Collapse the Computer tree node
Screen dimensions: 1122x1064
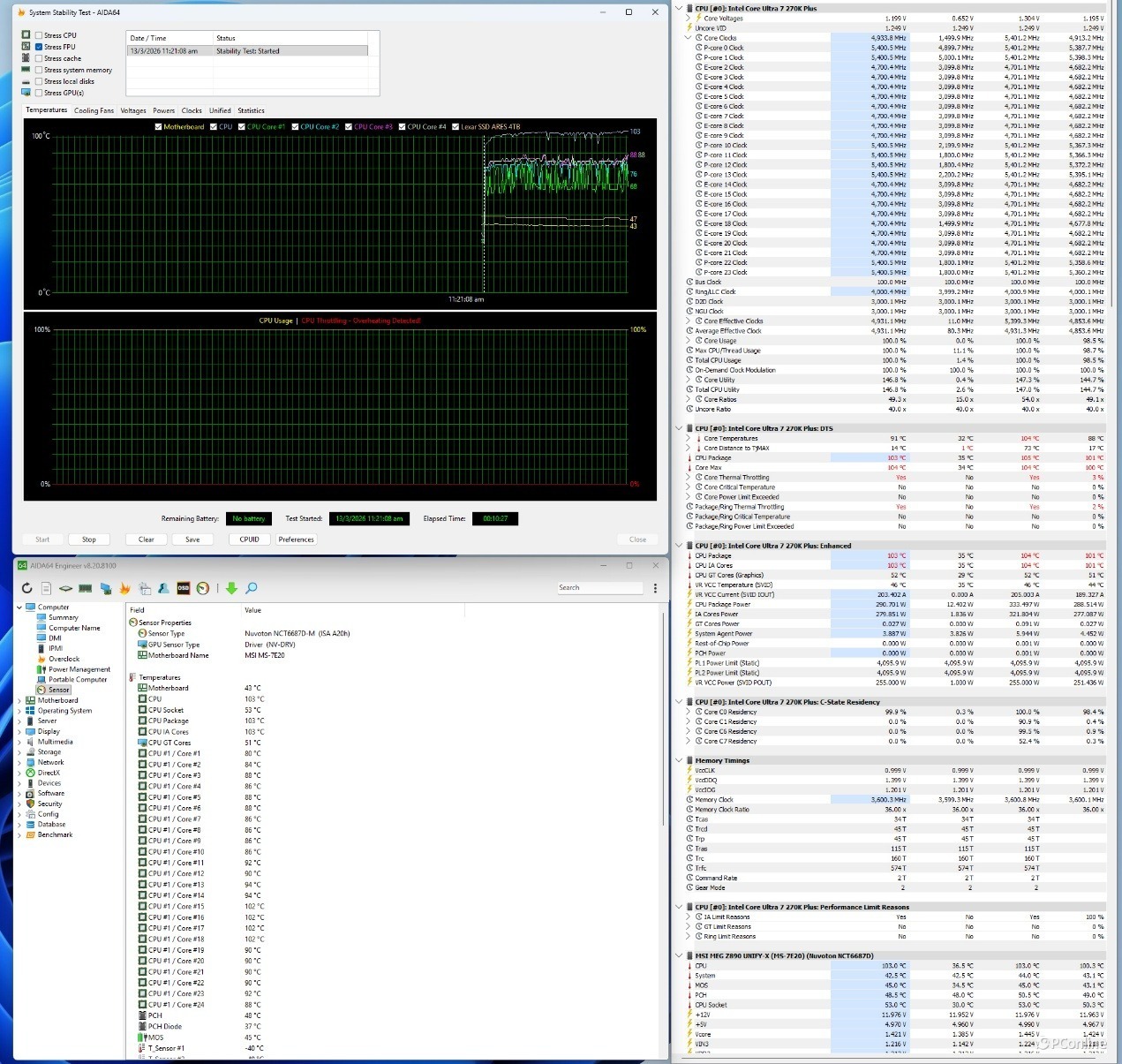(19, 607)
